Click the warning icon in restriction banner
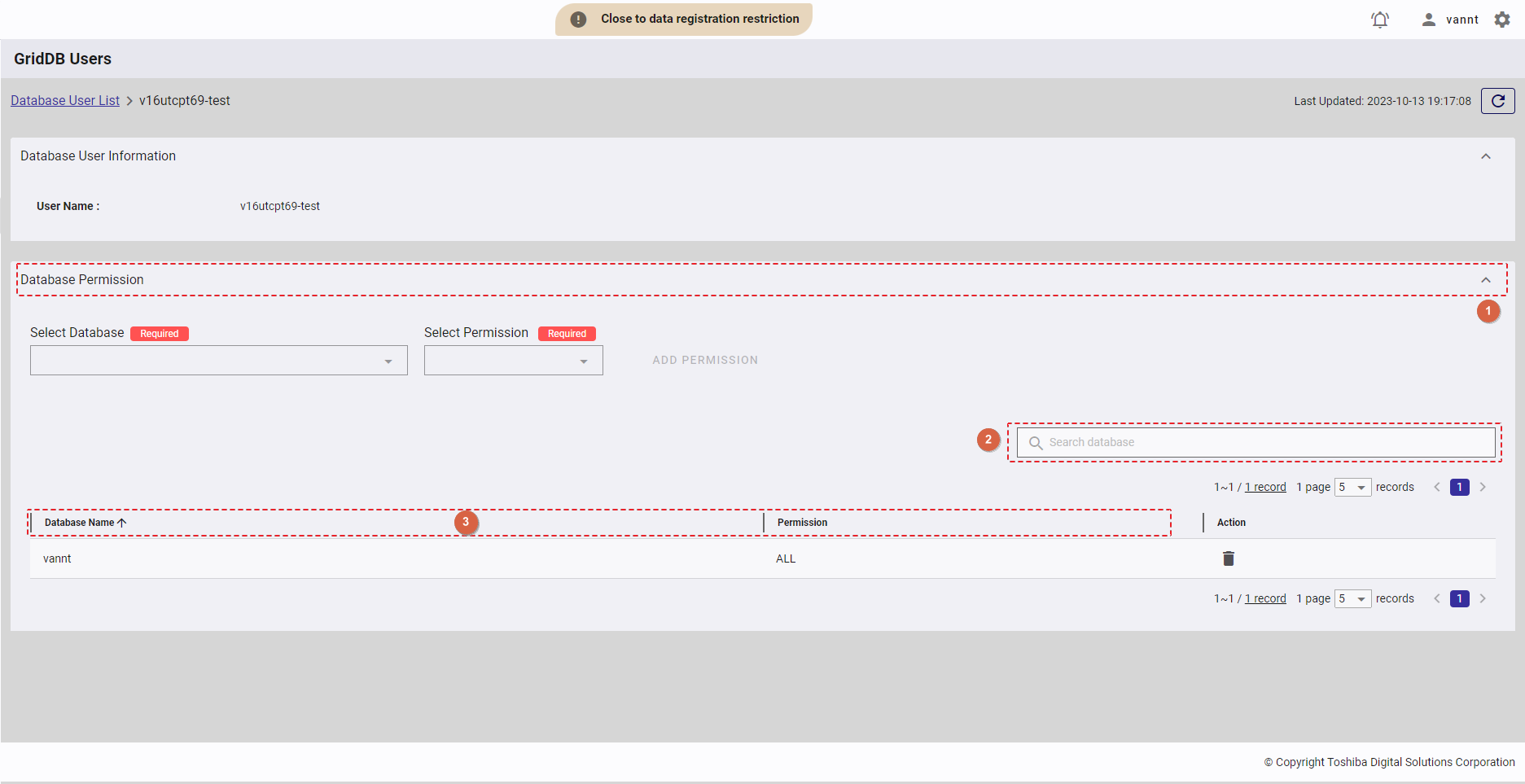Viewport: 1525px width, 784px height. coord(578,20)
